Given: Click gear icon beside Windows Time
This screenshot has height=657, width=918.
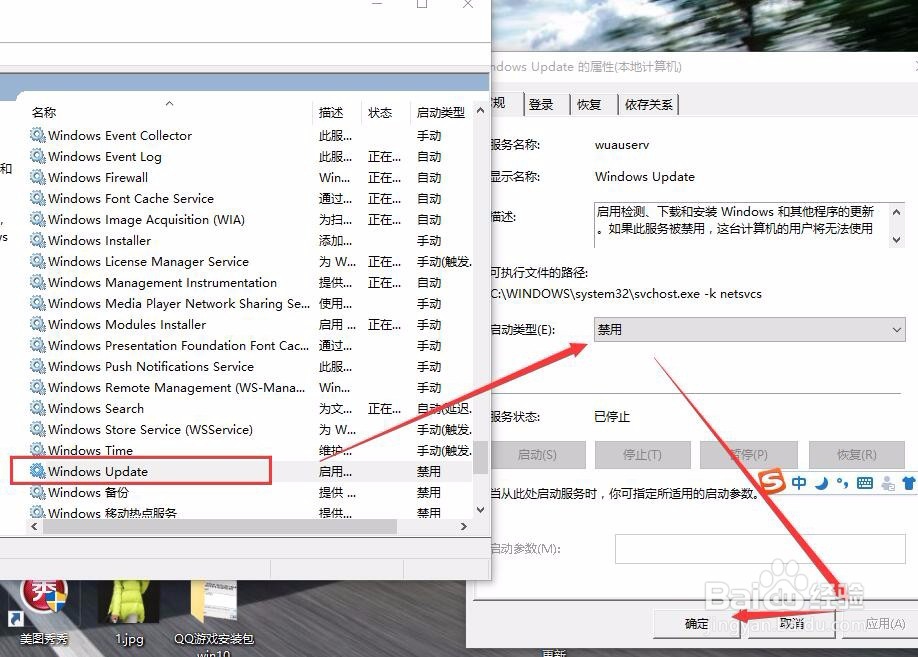Looking at the screenshot, I should pos(38,450).
